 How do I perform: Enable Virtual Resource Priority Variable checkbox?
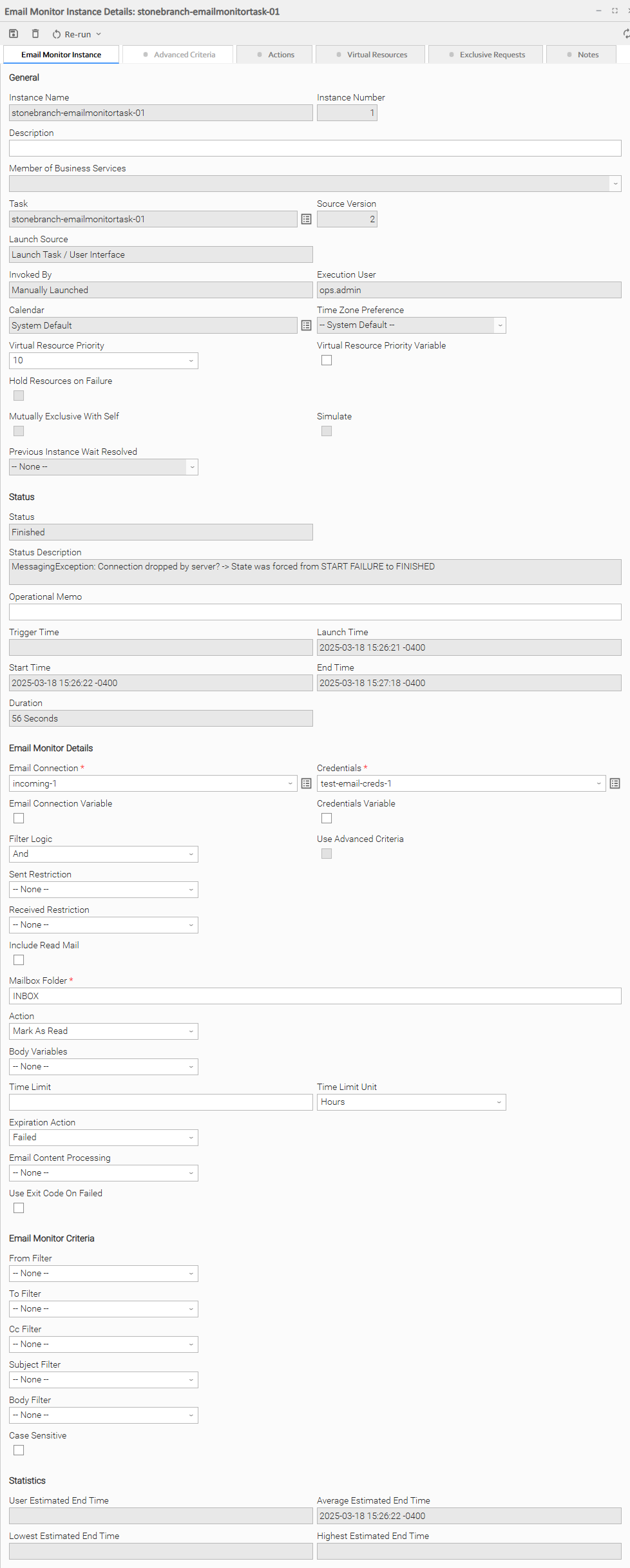(x=327, y=361)
